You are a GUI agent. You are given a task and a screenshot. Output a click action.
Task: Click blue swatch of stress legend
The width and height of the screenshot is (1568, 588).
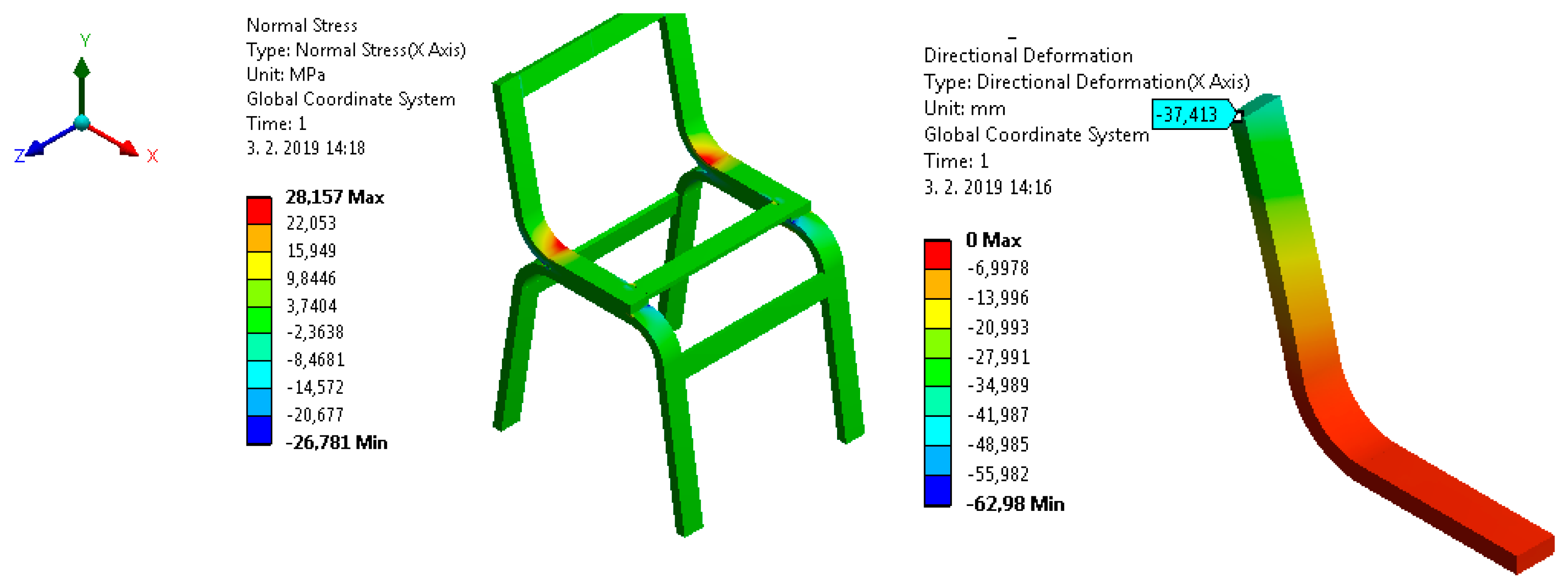(259, 430)
